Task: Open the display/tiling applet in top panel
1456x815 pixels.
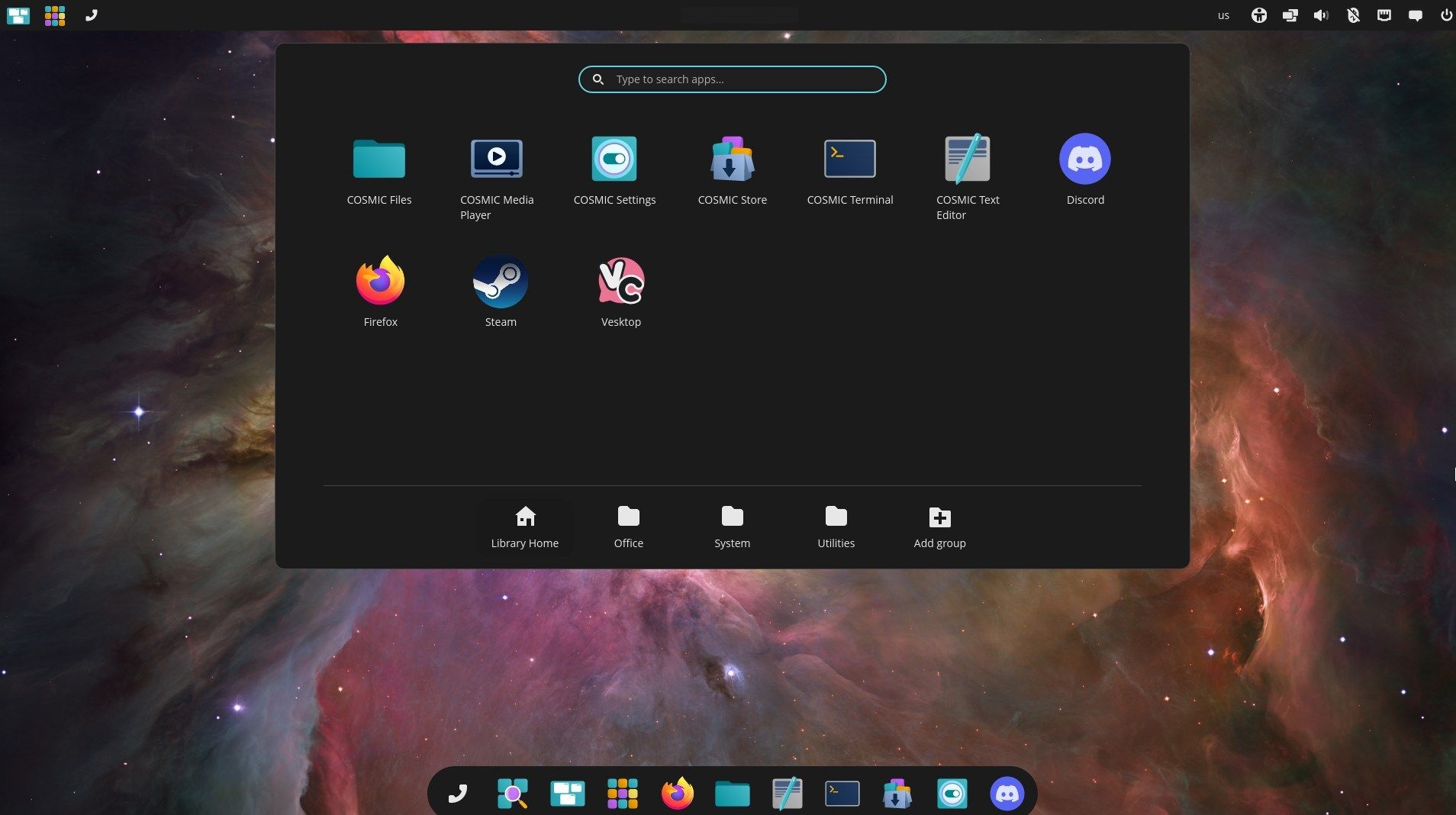Action: pos(1290,15)
